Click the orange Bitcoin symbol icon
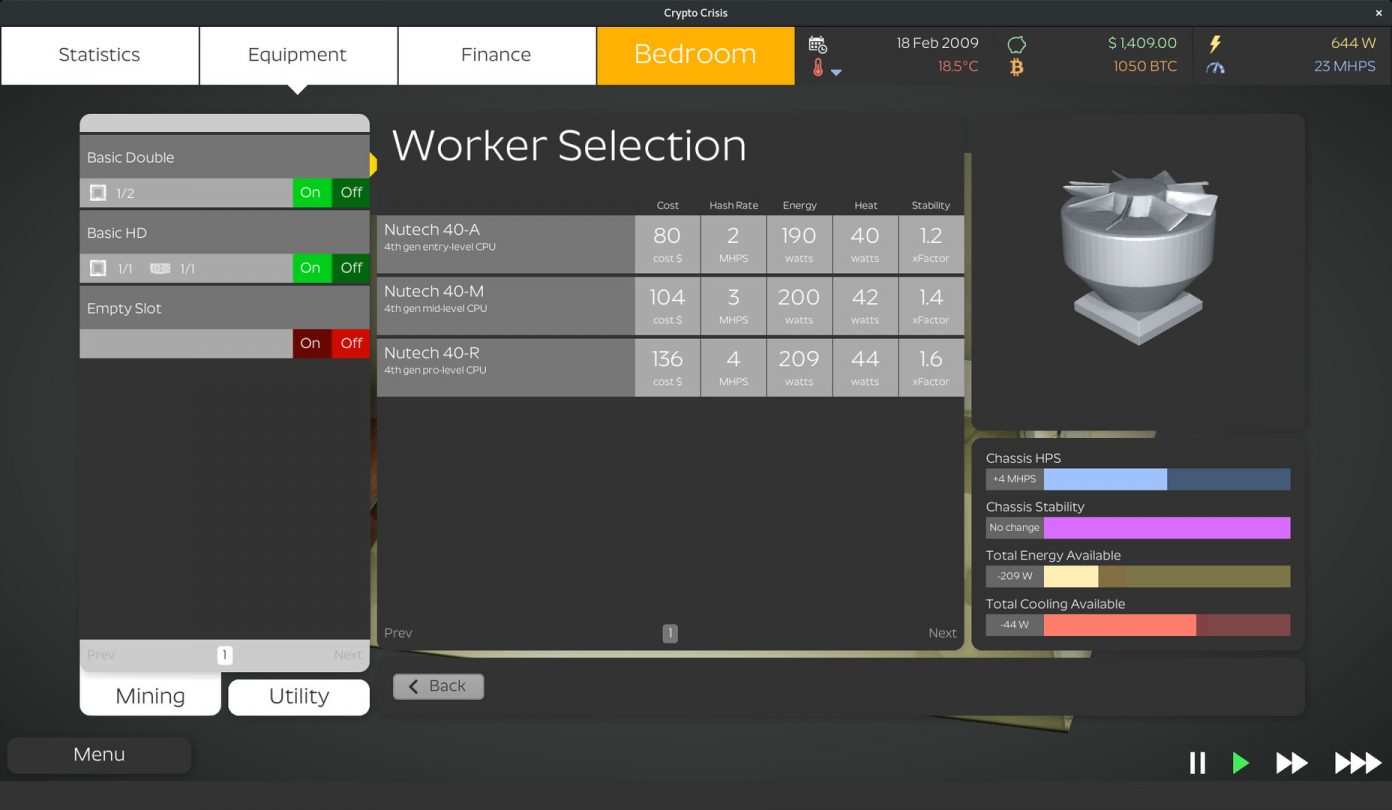The image size is (1392, 810). 1016,68
